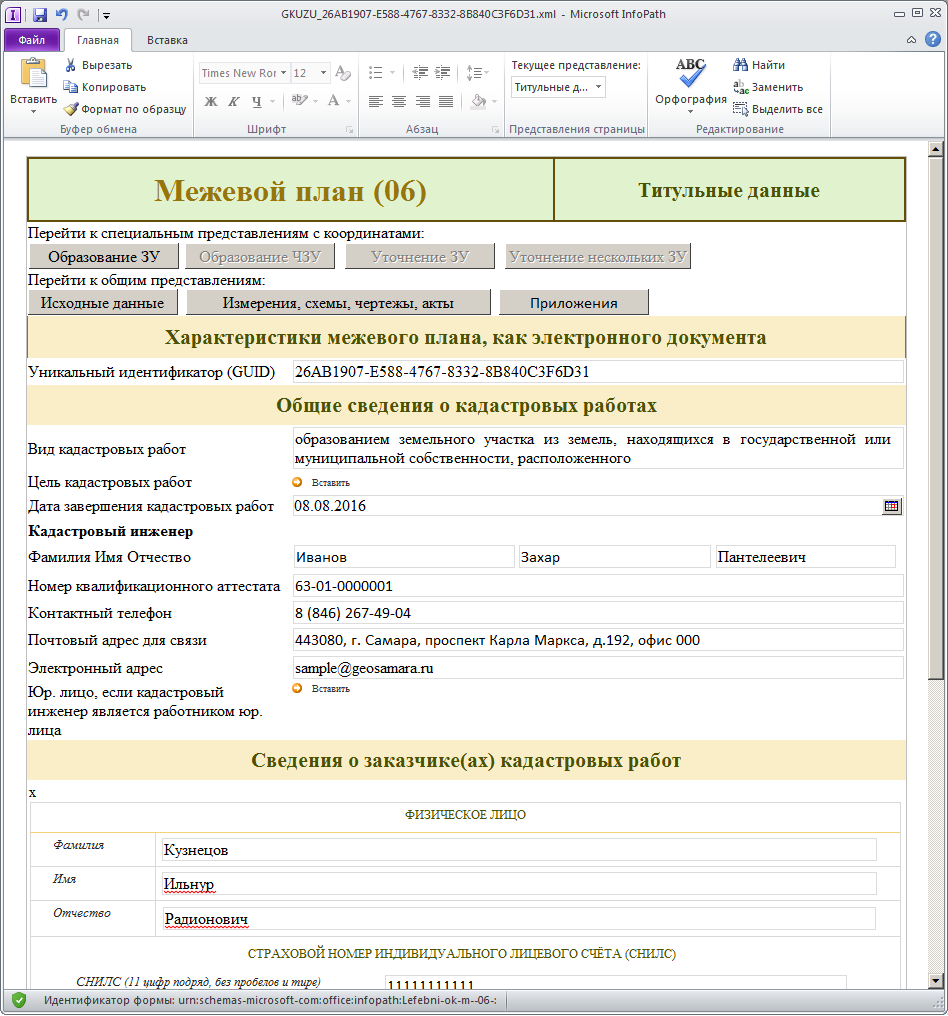Click the font color A icon

coord(333,100)
